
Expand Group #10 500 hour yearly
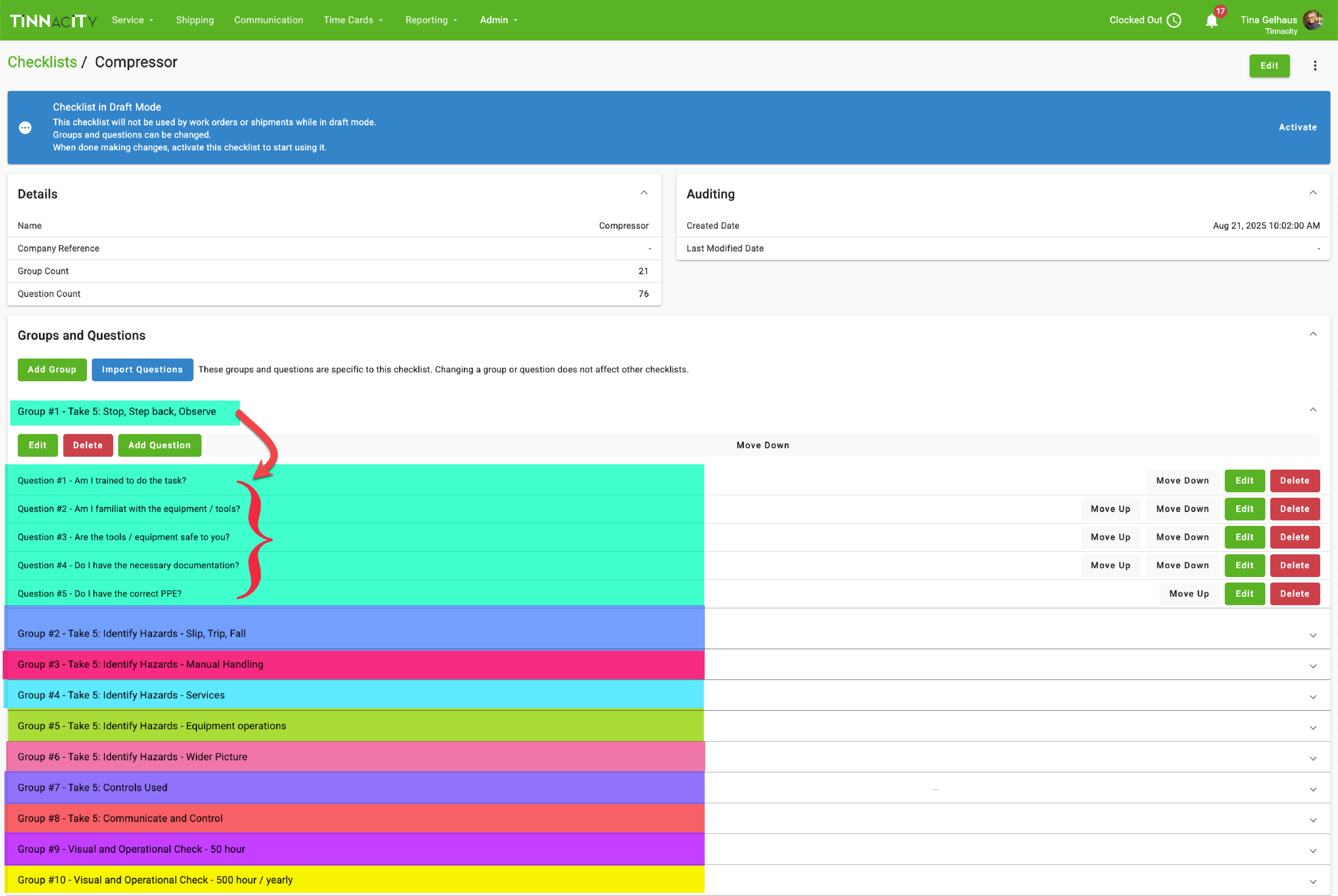[1313, 882]
